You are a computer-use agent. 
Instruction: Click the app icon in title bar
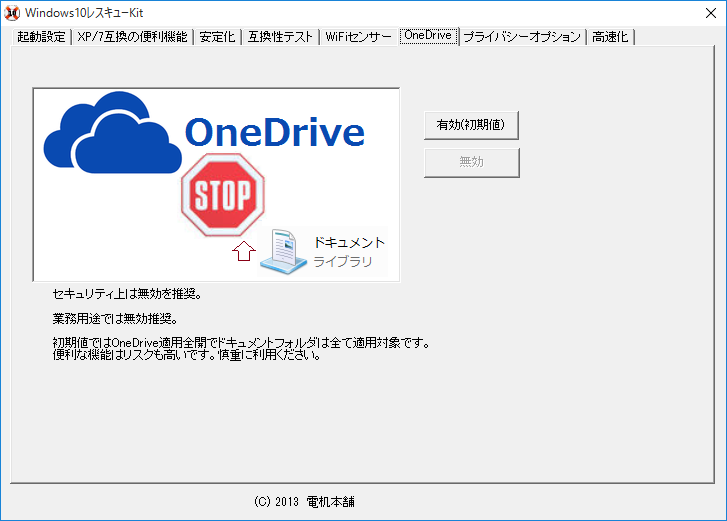pyautogui.click(x=13, y=12)
